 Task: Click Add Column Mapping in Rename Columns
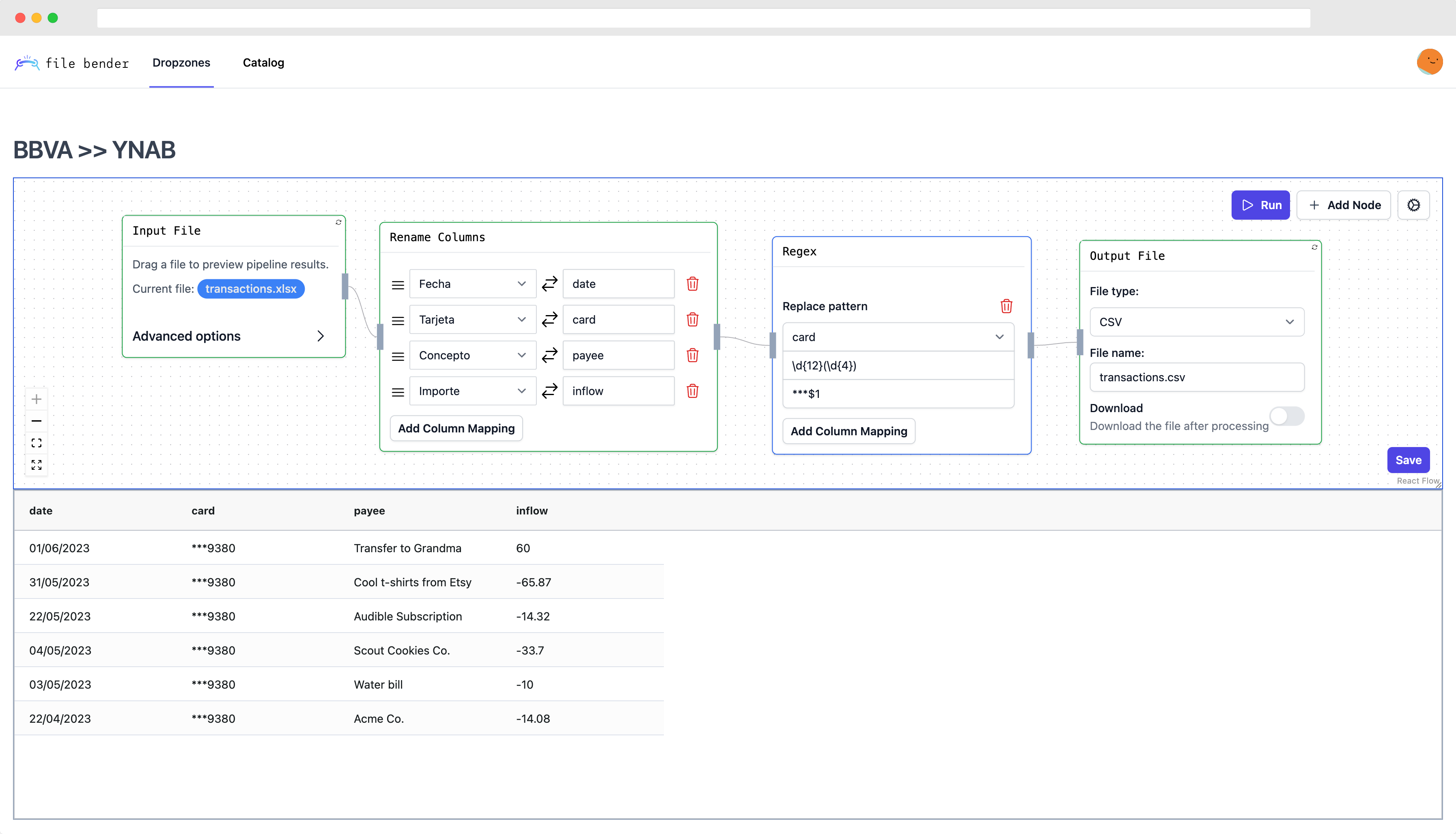pyautogui.click(x=456, y=428)
